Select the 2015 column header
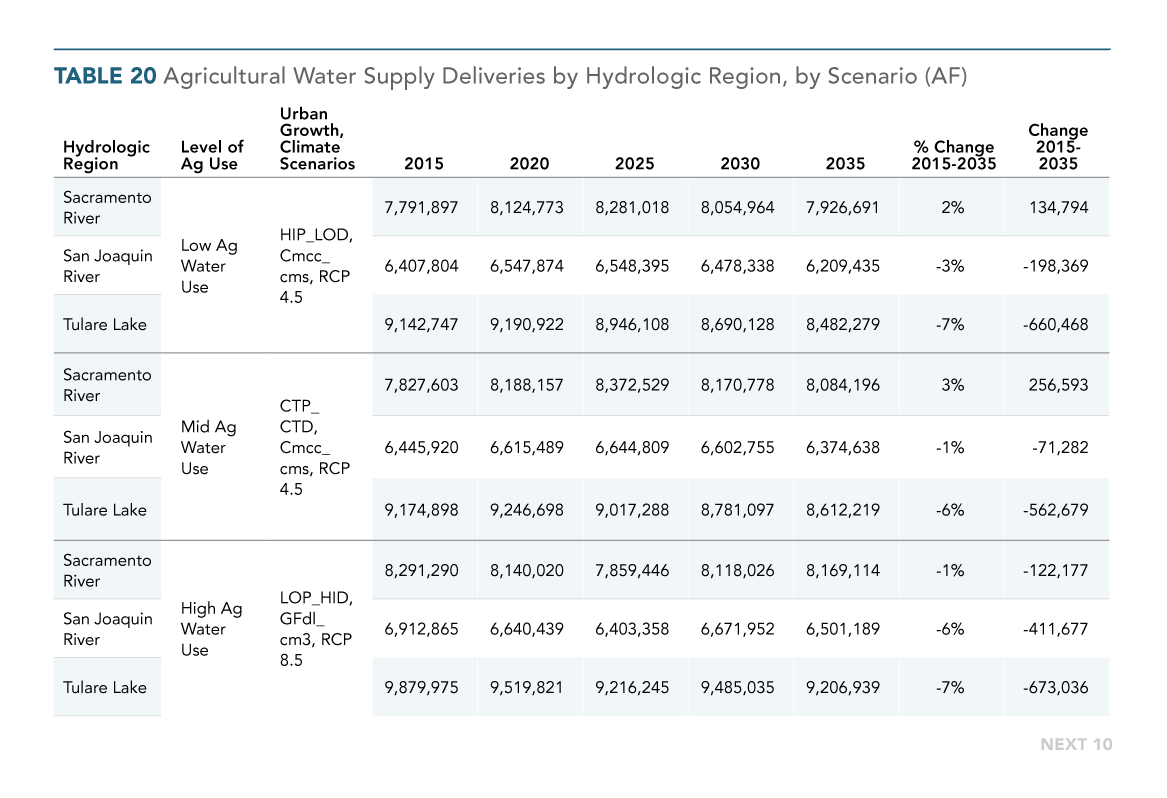Viewport: 1167px width, 798px height. [x=423, y=164]
